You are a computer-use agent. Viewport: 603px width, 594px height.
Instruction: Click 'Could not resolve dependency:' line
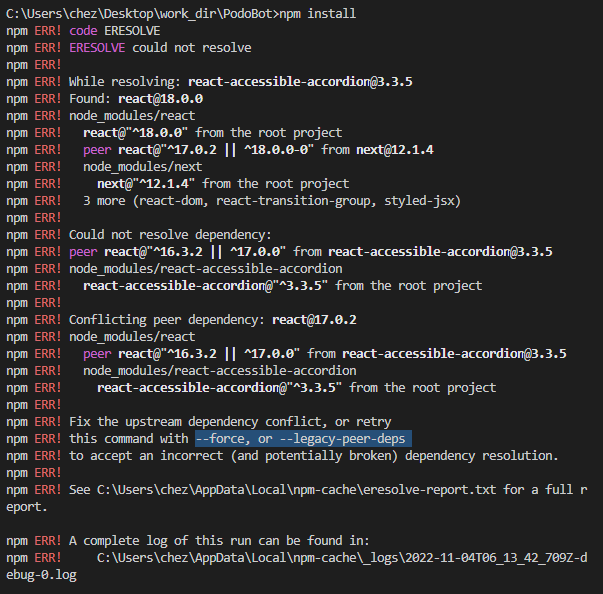[x=170, y=235]
